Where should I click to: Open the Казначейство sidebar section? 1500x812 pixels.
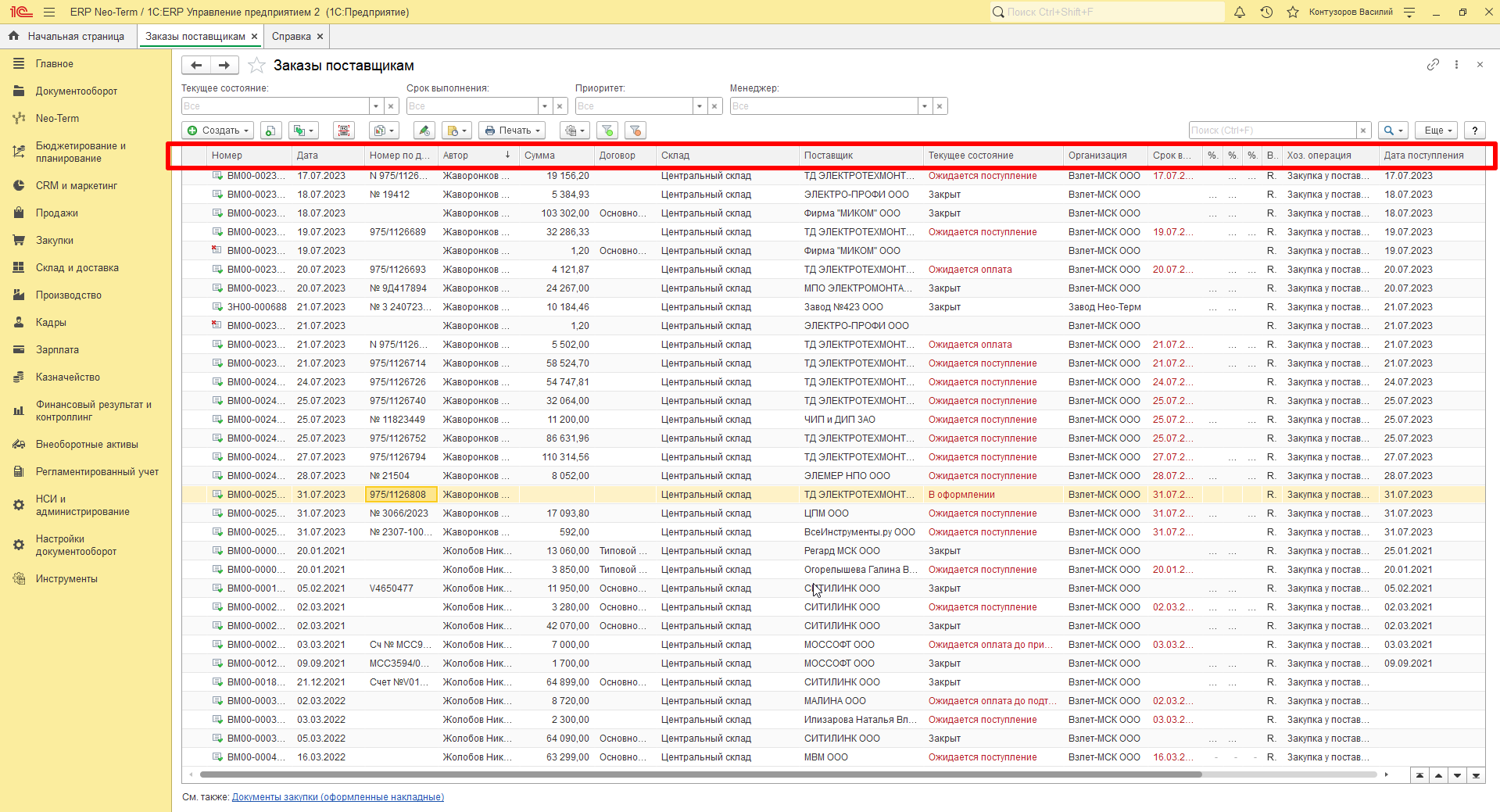68,377
